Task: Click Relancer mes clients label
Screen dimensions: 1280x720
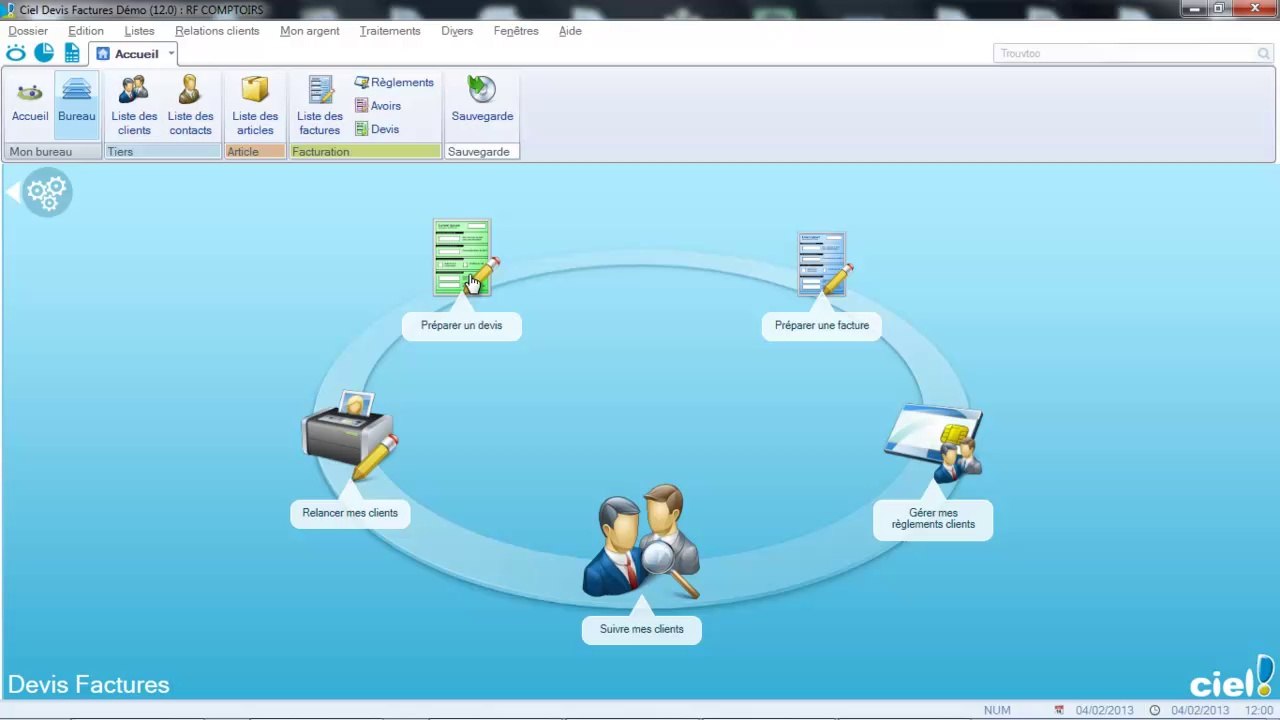Action: (350, 513)
